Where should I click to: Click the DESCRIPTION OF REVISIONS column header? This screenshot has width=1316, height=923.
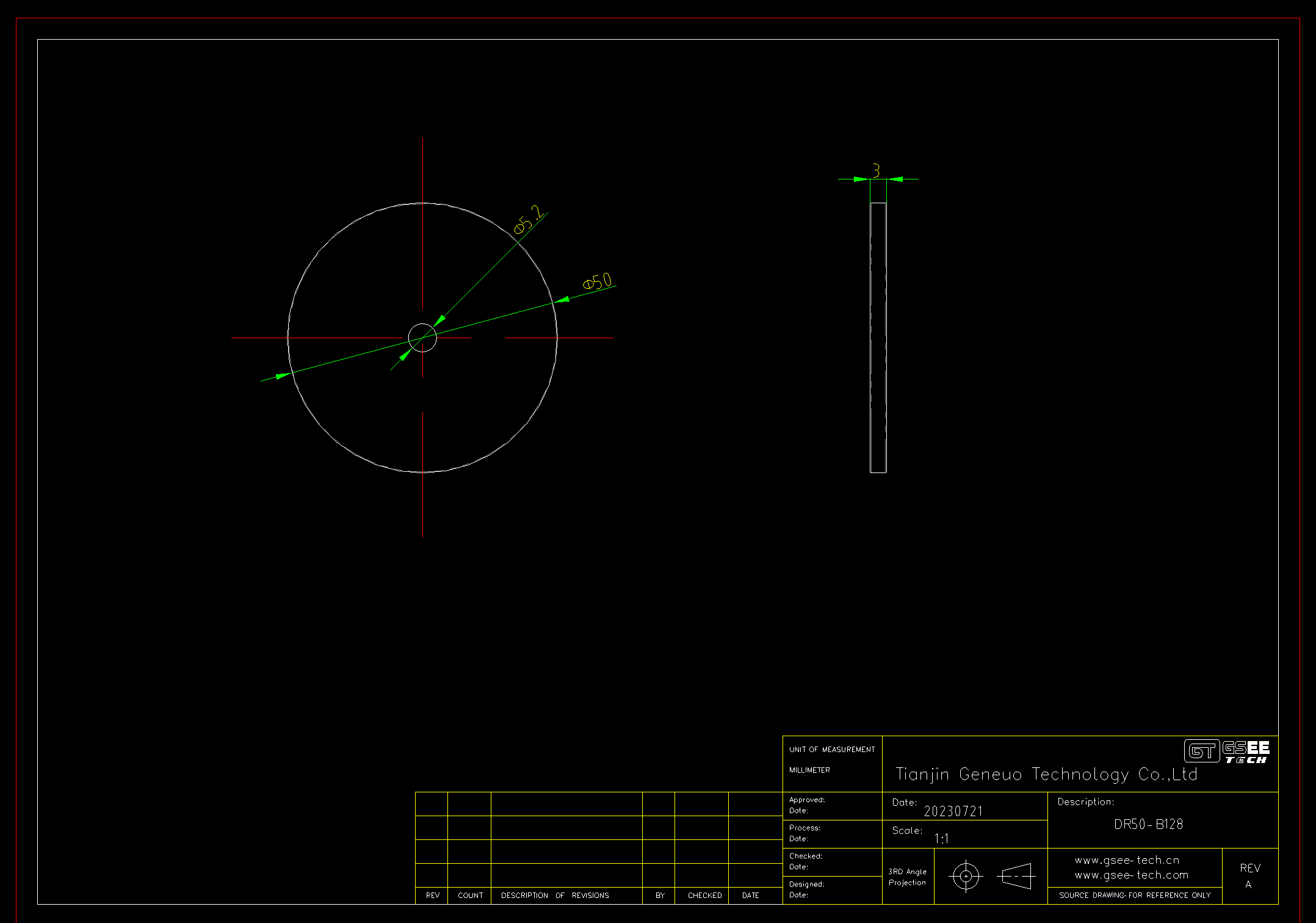[555, 896]
